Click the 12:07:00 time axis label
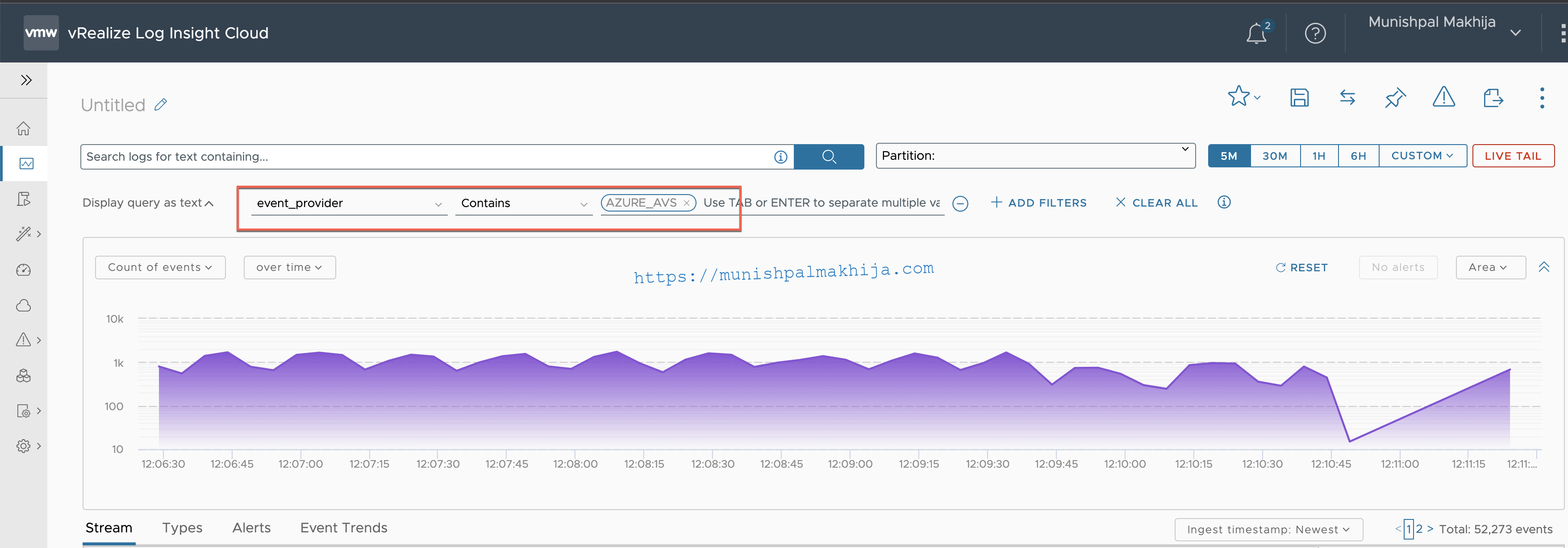Screen dimensions: 1568x548 [x=300, y=464]
